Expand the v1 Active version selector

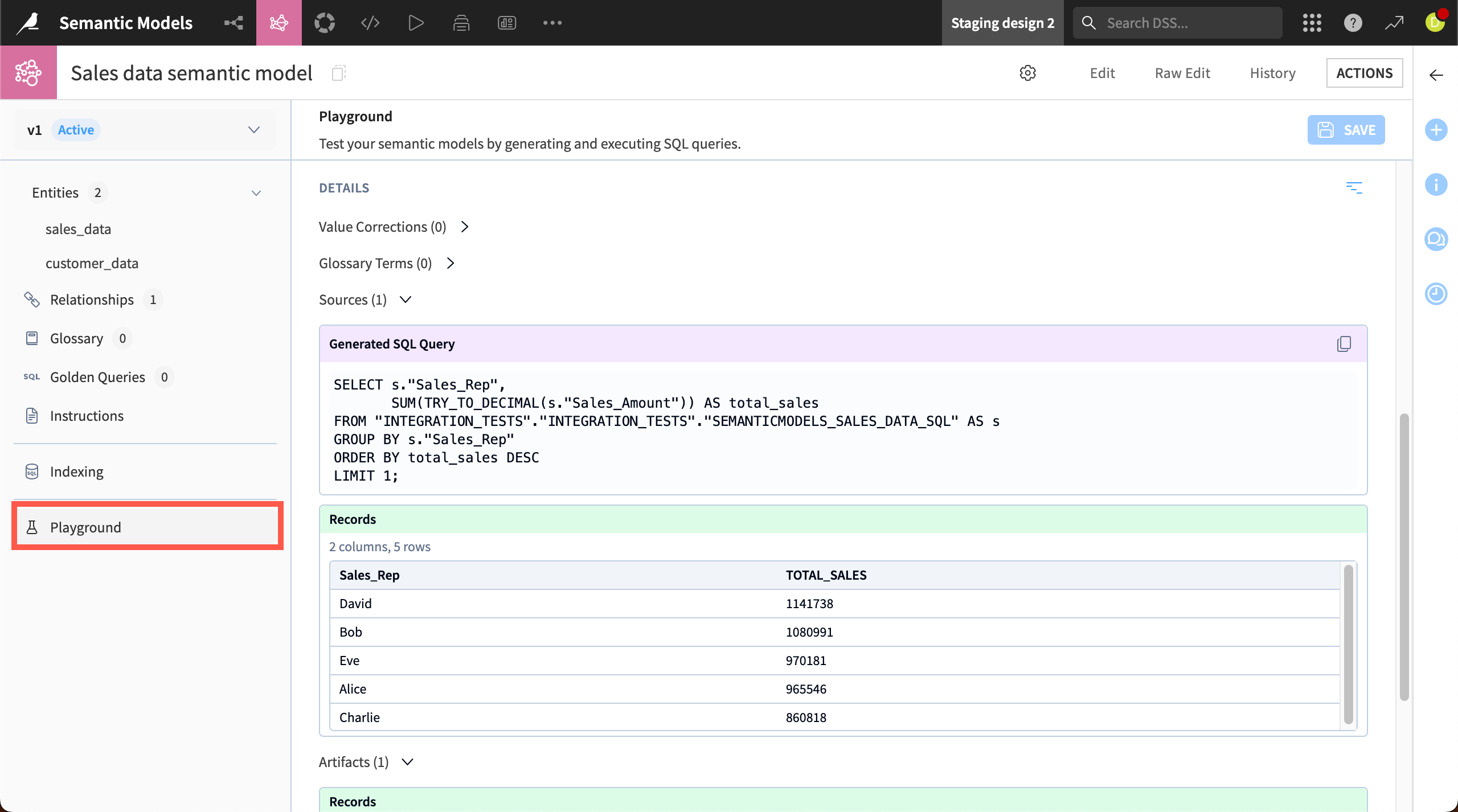click(x=254, y=129)
